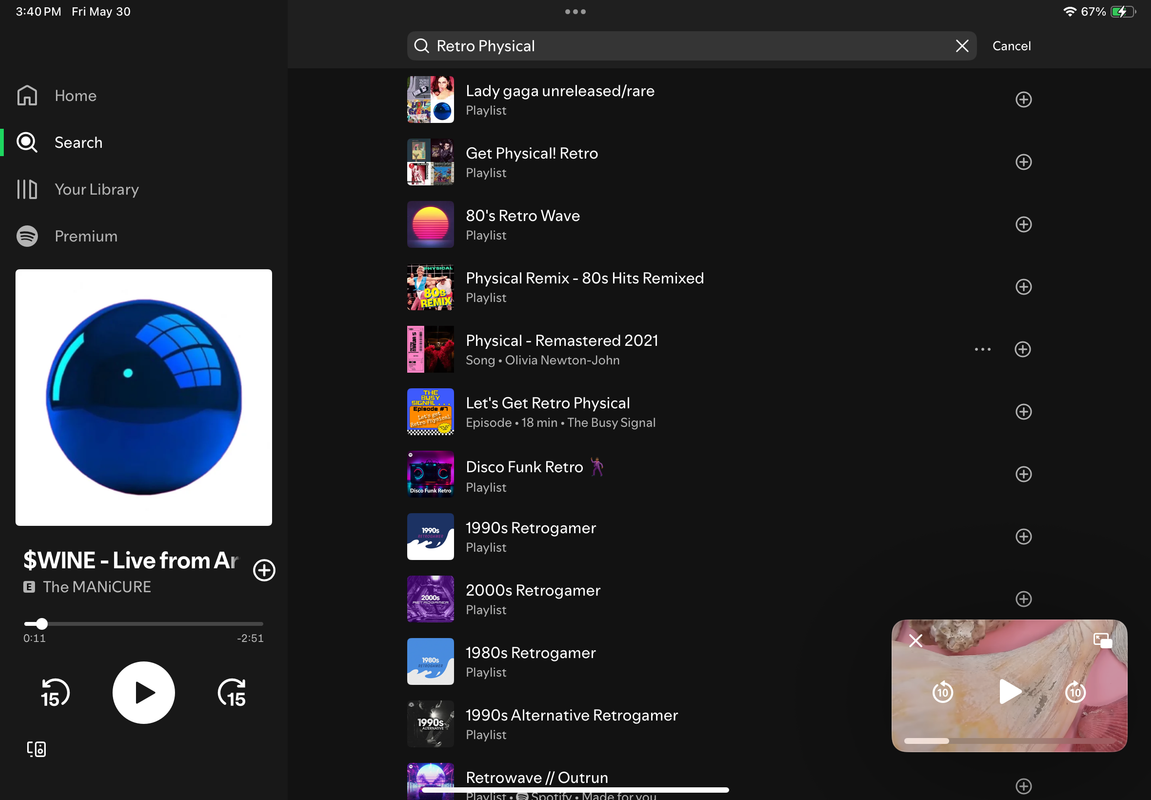The image size is (1151, 800).
Task: Add Retrowave // Outrun playlist to library
Action: tap(1023, 786)
